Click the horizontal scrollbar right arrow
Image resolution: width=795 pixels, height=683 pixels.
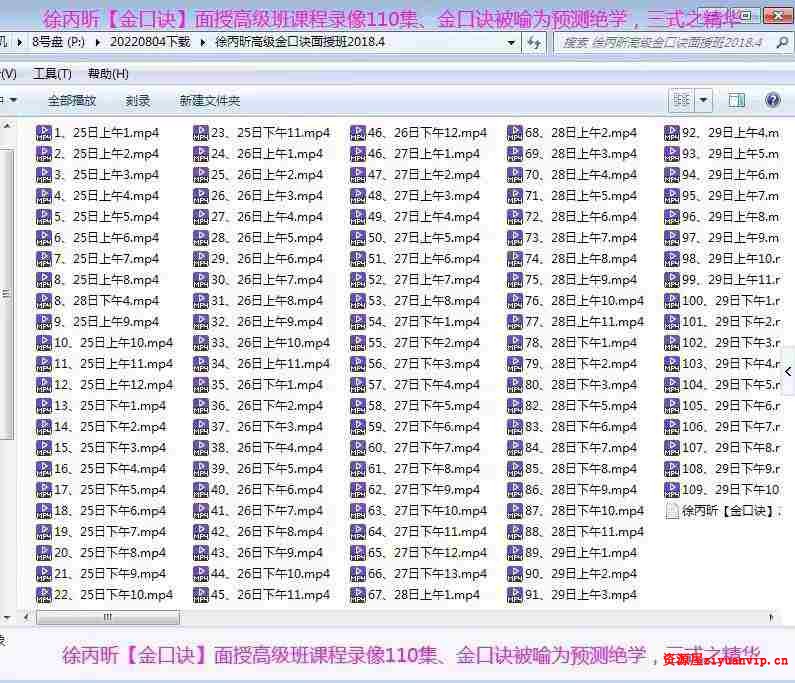tap(771, 617)
